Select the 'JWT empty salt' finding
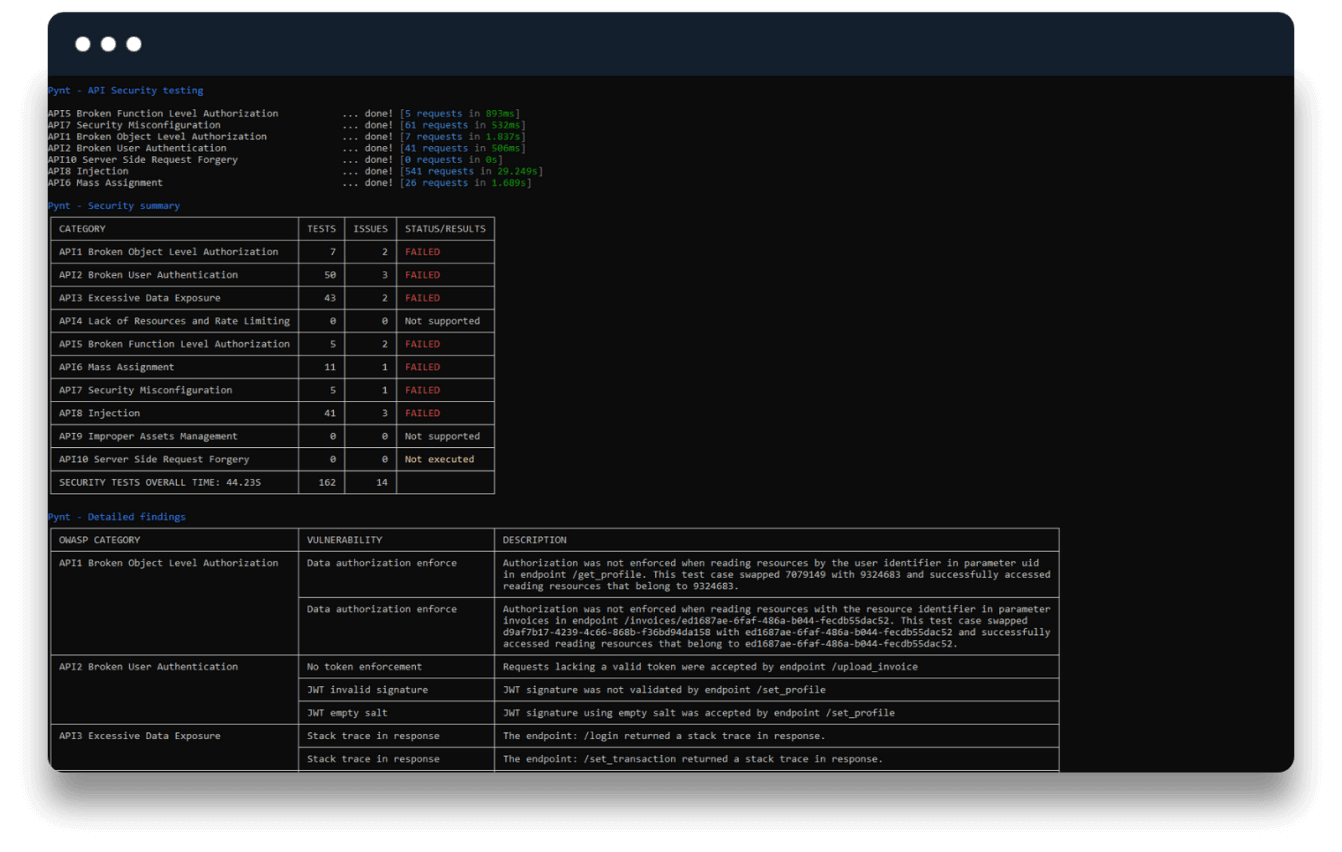 (x=348, y=712)
